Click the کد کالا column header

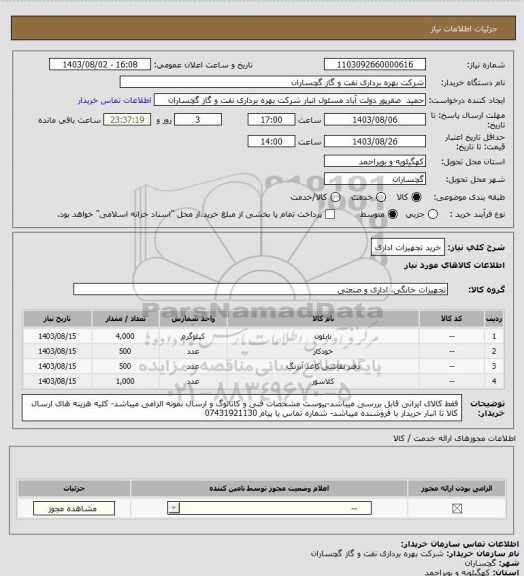[x=452, y=318]
